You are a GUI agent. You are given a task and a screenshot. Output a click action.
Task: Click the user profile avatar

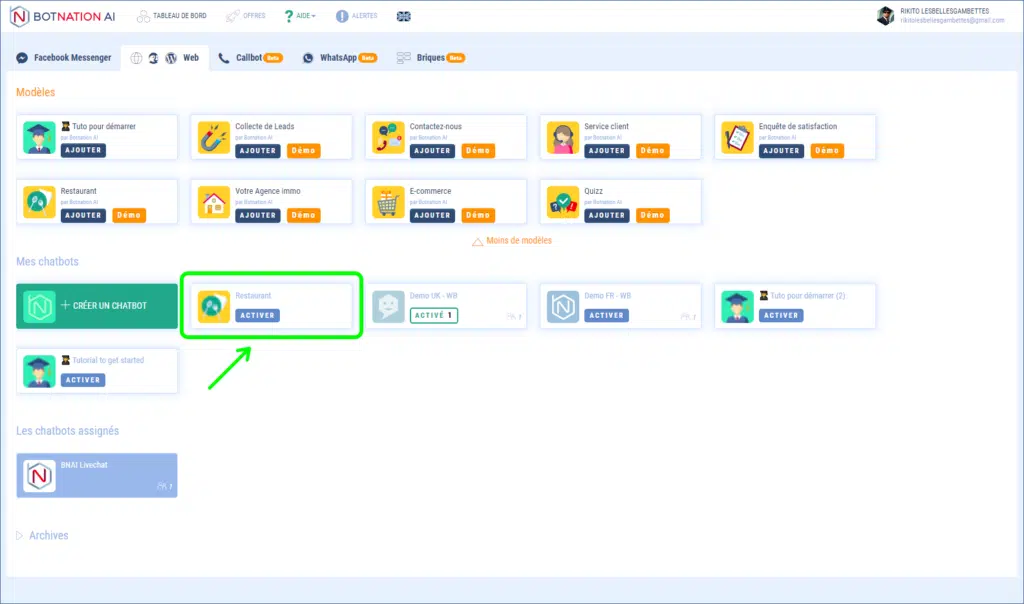click(x=885, y=16)
